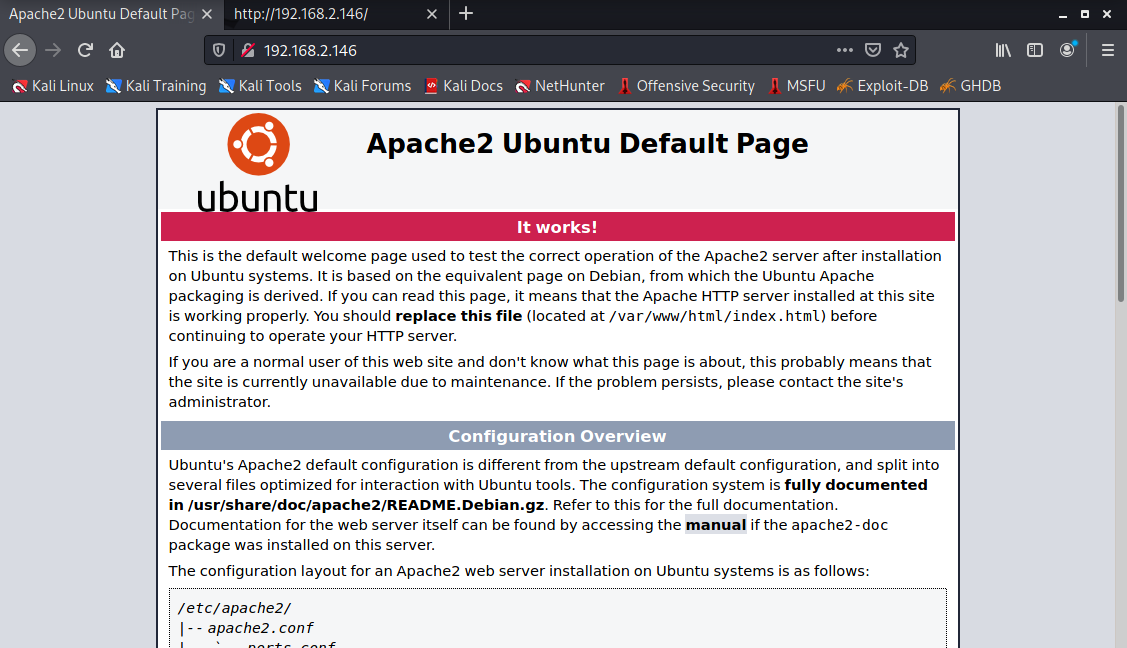Minimize the Firefox window

click(x=1063, y=14)
